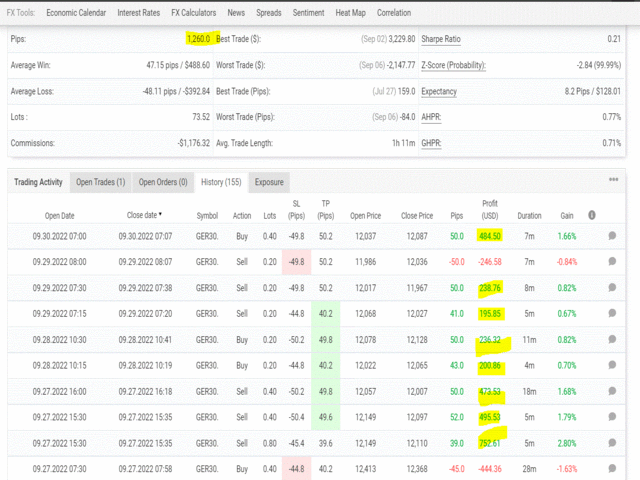Click comment icon on the -1.63% gain row
The image size is (640, 480).
(612, 470)
